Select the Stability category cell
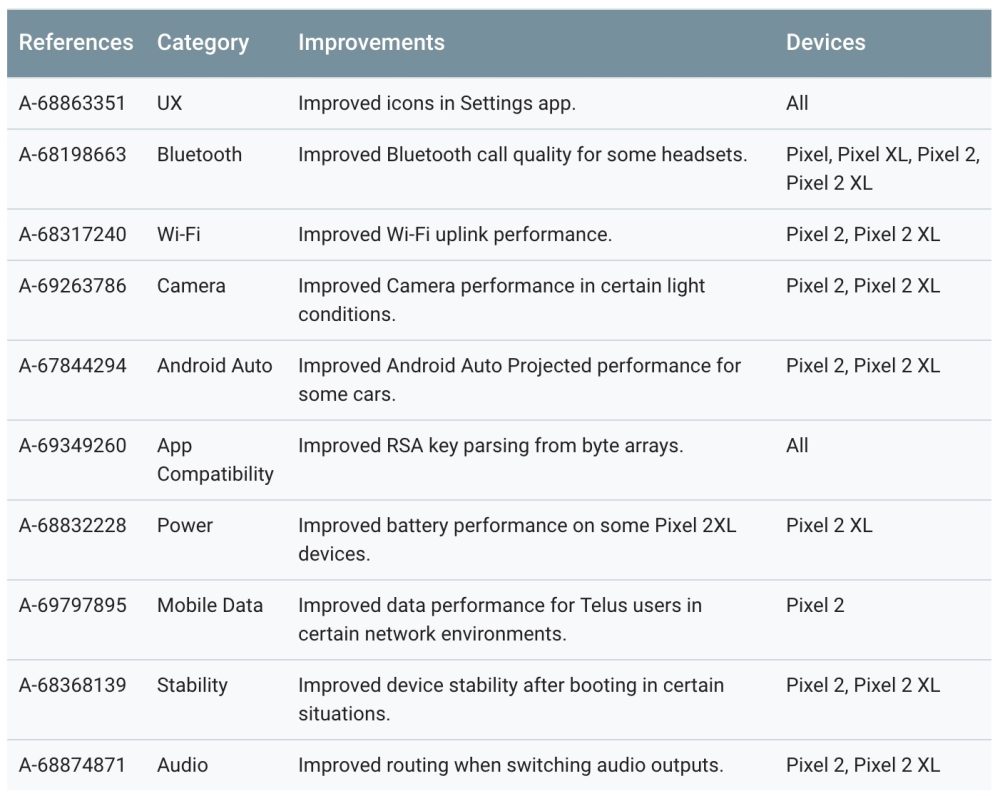Image resolution: width=1000 pixels, height=796 pixels. coord(192,685)
